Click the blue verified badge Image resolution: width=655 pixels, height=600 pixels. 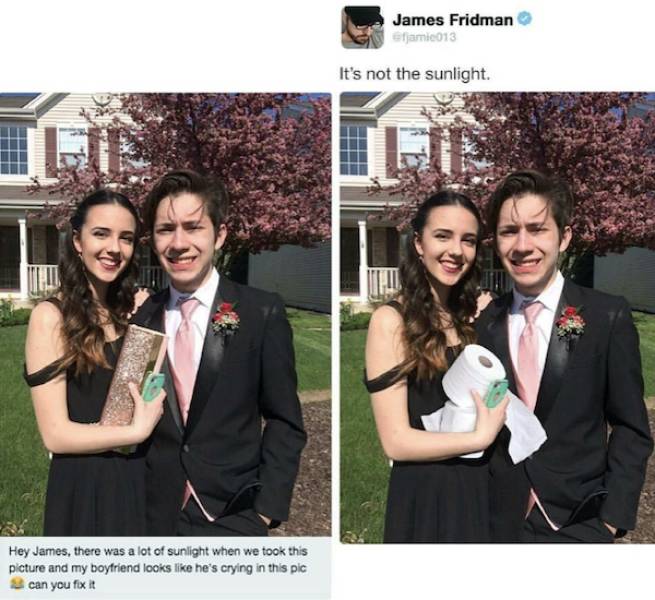coord(525,19)
